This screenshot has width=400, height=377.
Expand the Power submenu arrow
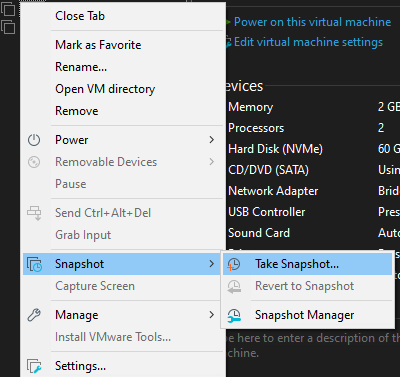coord(211,140)
